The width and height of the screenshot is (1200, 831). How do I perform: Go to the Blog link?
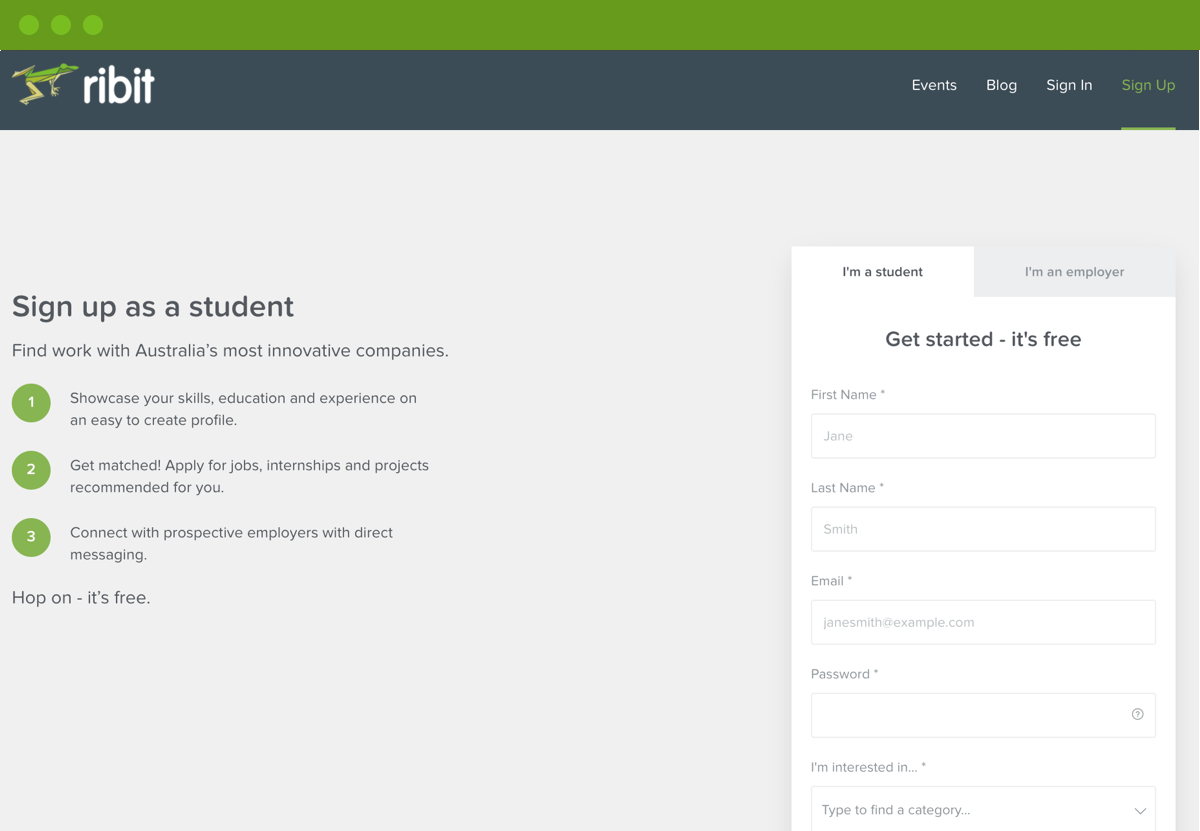pos(1001,85)
